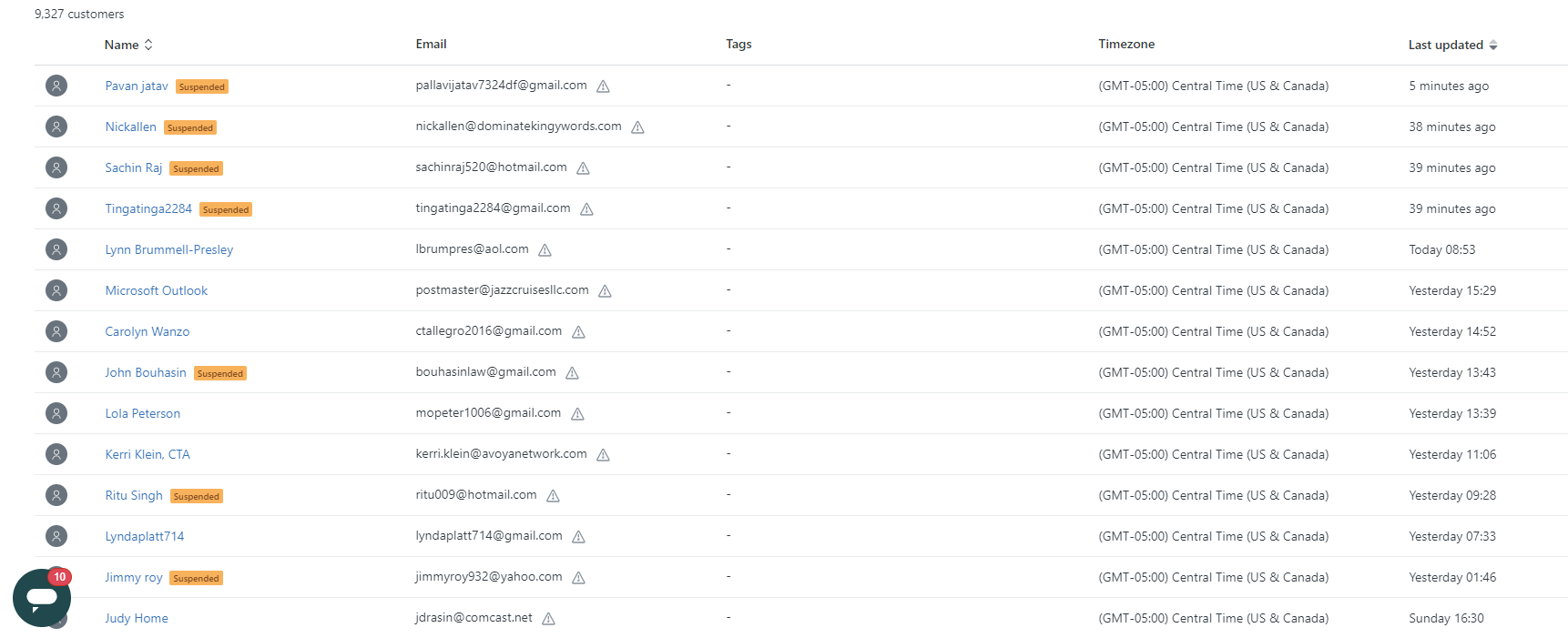The image size is (1568, 638).
Task: Click the warning triangle next to kerri.klein@avoyanetwork.com
Action: (603, 455)
